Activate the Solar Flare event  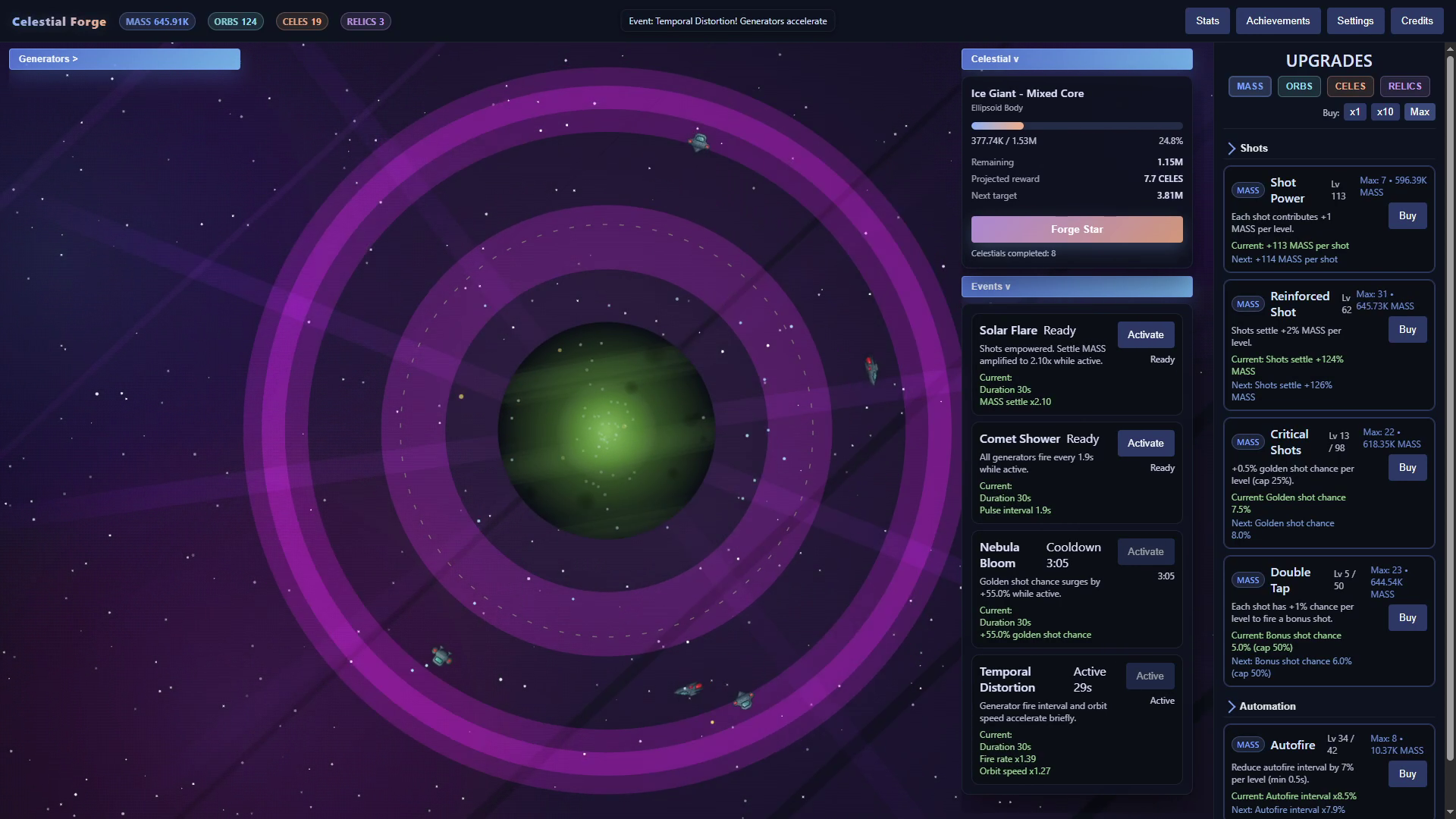coord(1145,334)
